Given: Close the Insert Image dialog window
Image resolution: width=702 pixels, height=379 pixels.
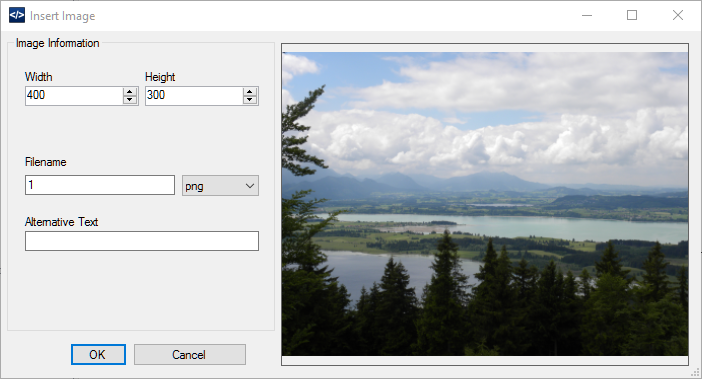Looking at the screenshot, I should click(x=678, y=15).
